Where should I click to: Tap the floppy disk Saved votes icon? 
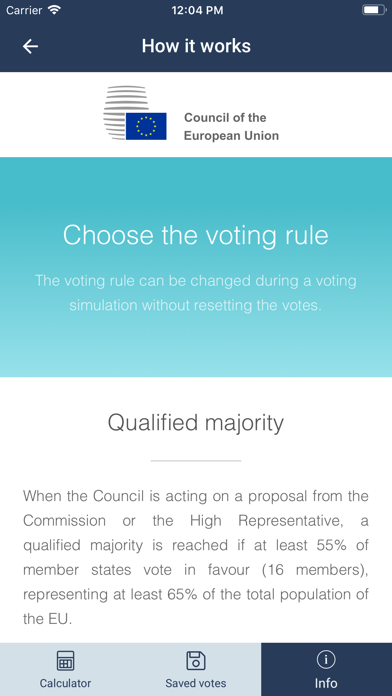196,660
